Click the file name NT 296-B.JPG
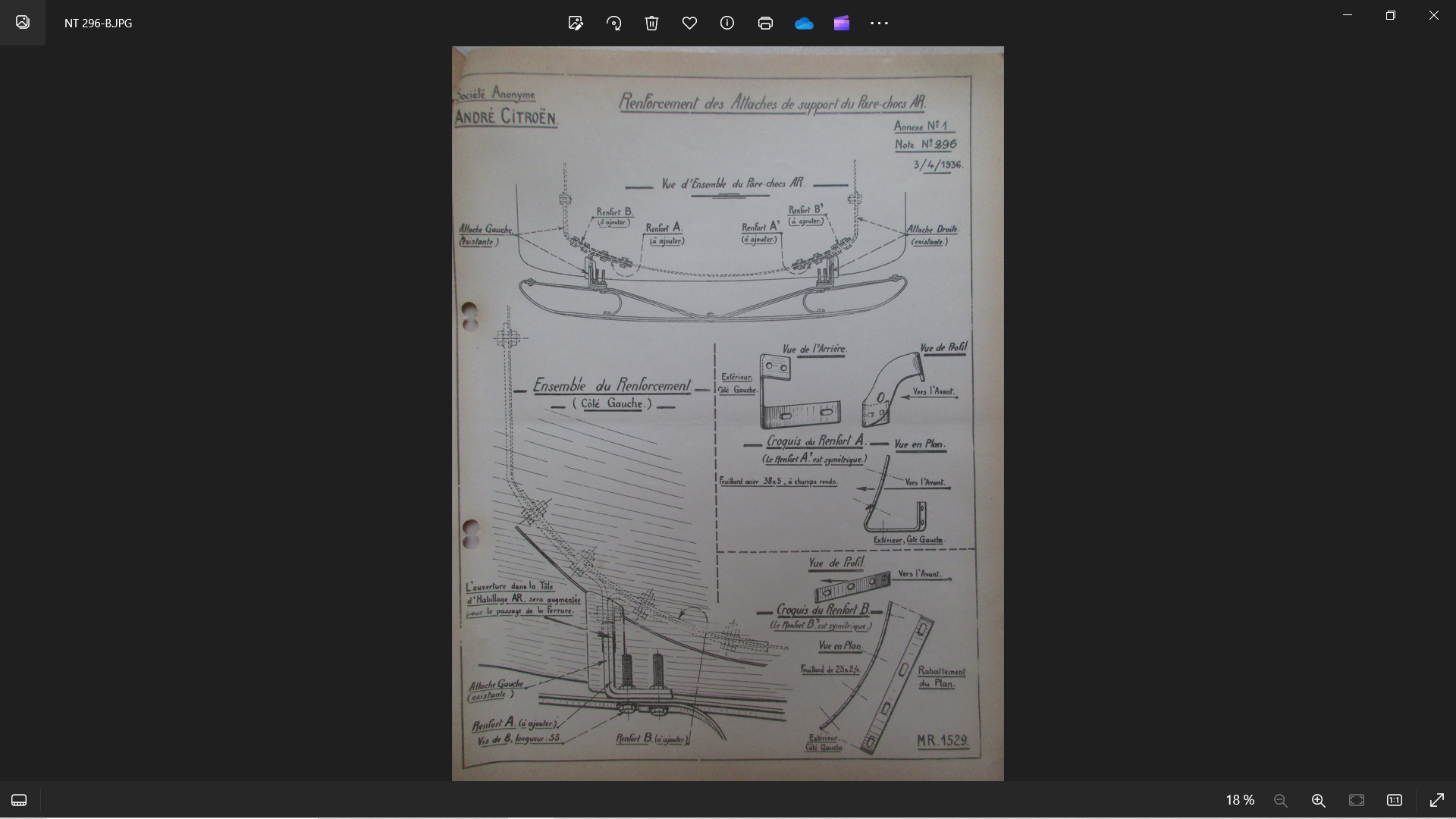The image size is (1456, 819). [x=99, y=23]
